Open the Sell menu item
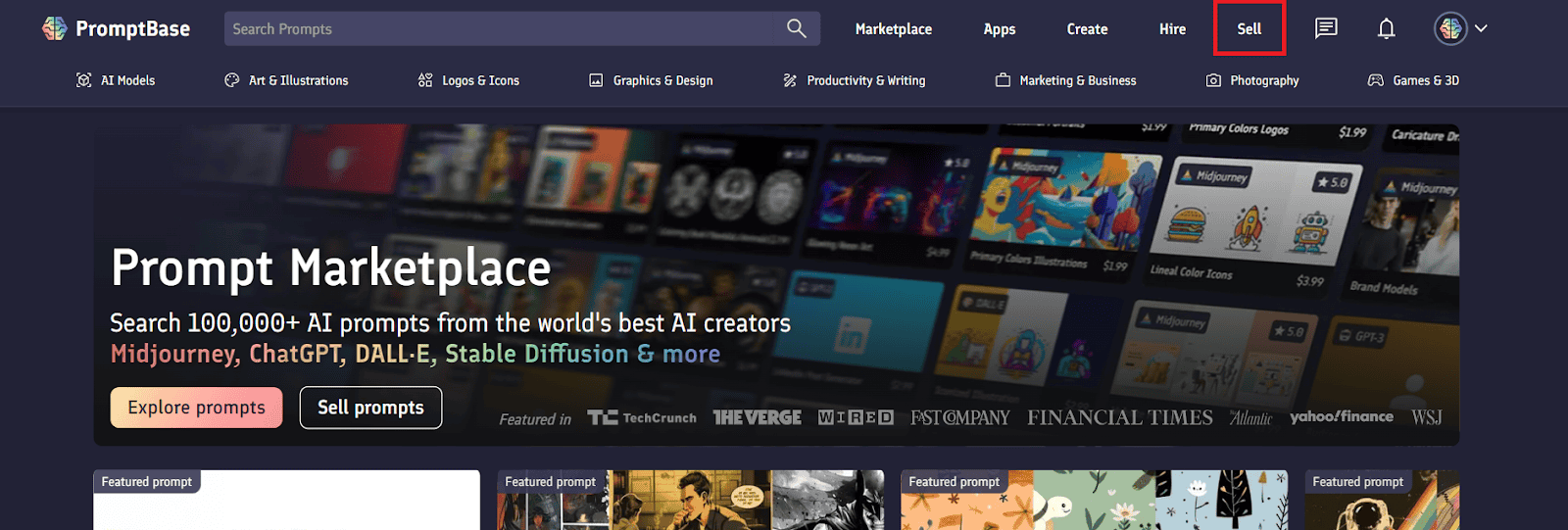This screenshot has height=530, width=1568. [x=1249, y=29]
